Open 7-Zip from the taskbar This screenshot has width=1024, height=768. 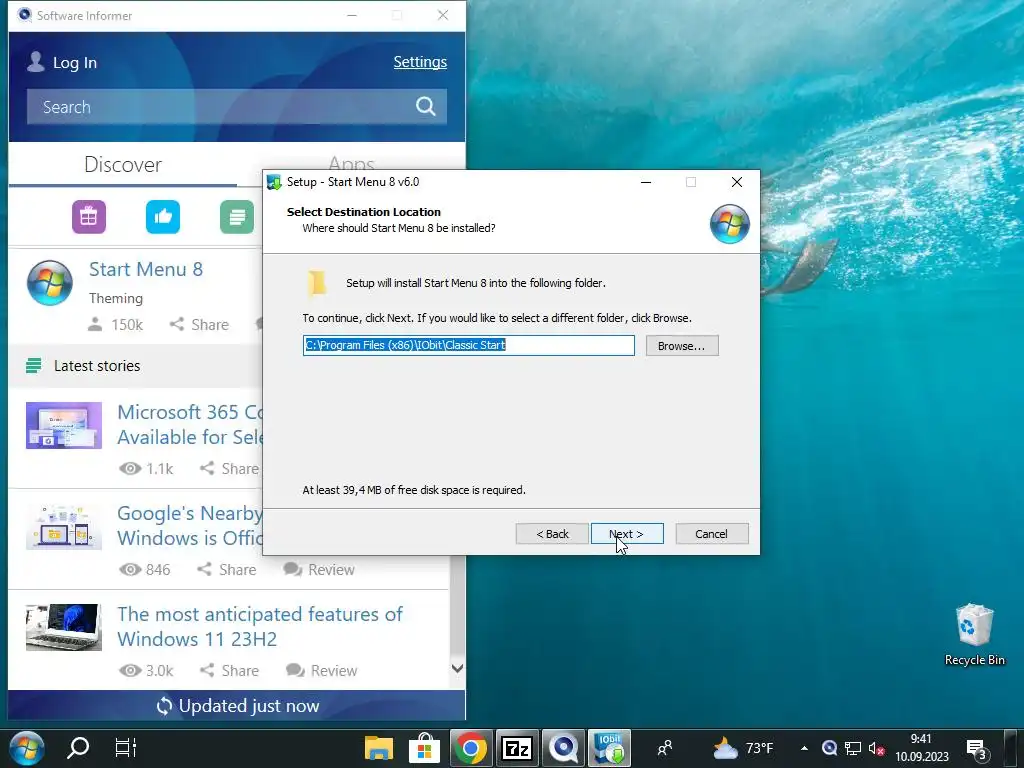coord(517,748)
